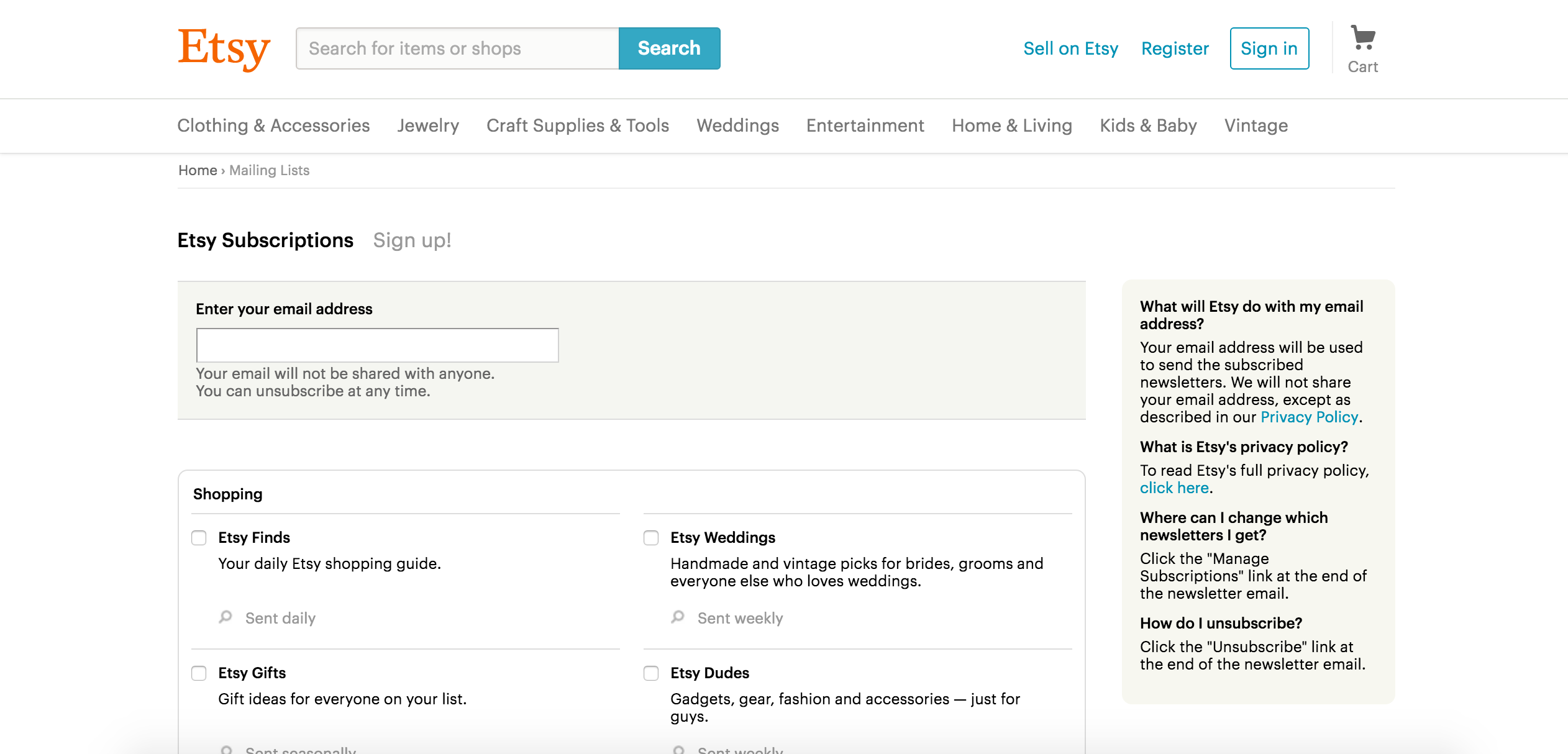The width and height of the screenshot is (1568, 754).
Task: Open the Register link
Action: coord(1175,48)
